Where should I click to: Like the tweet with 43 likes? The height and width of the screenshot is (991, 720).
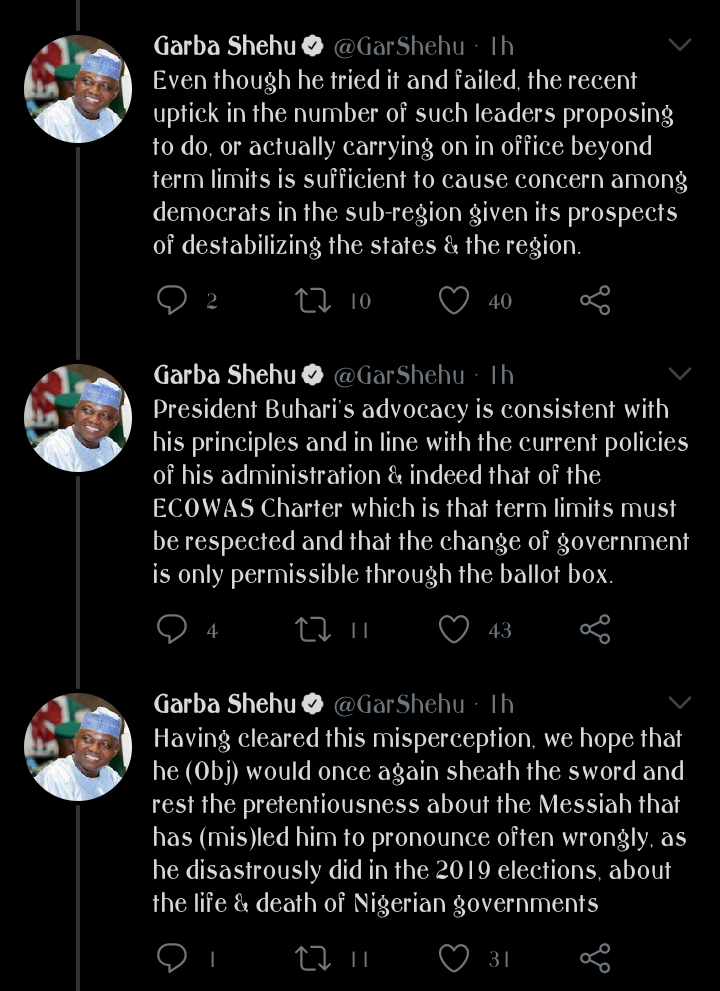tap(454, 629)
